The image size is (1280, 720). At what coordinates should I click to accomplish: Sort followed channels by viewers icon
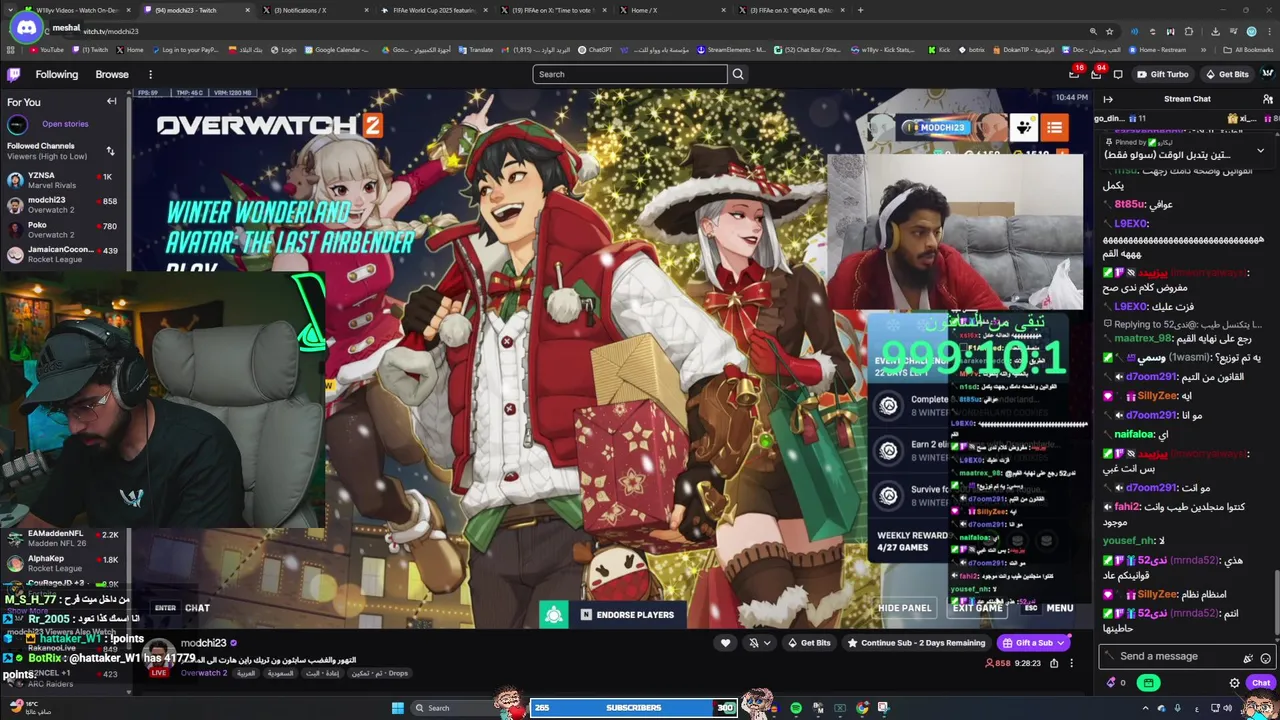coord(110,151)
